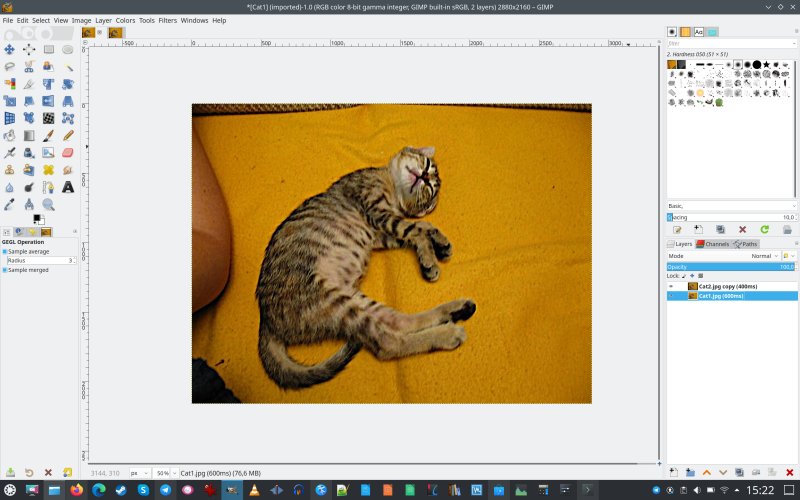Image resolution: width=800 pixels, height=500 pixels.
Task: Select the Clone stamp tool
Action: pyautogui.click(x=9, y=170)
